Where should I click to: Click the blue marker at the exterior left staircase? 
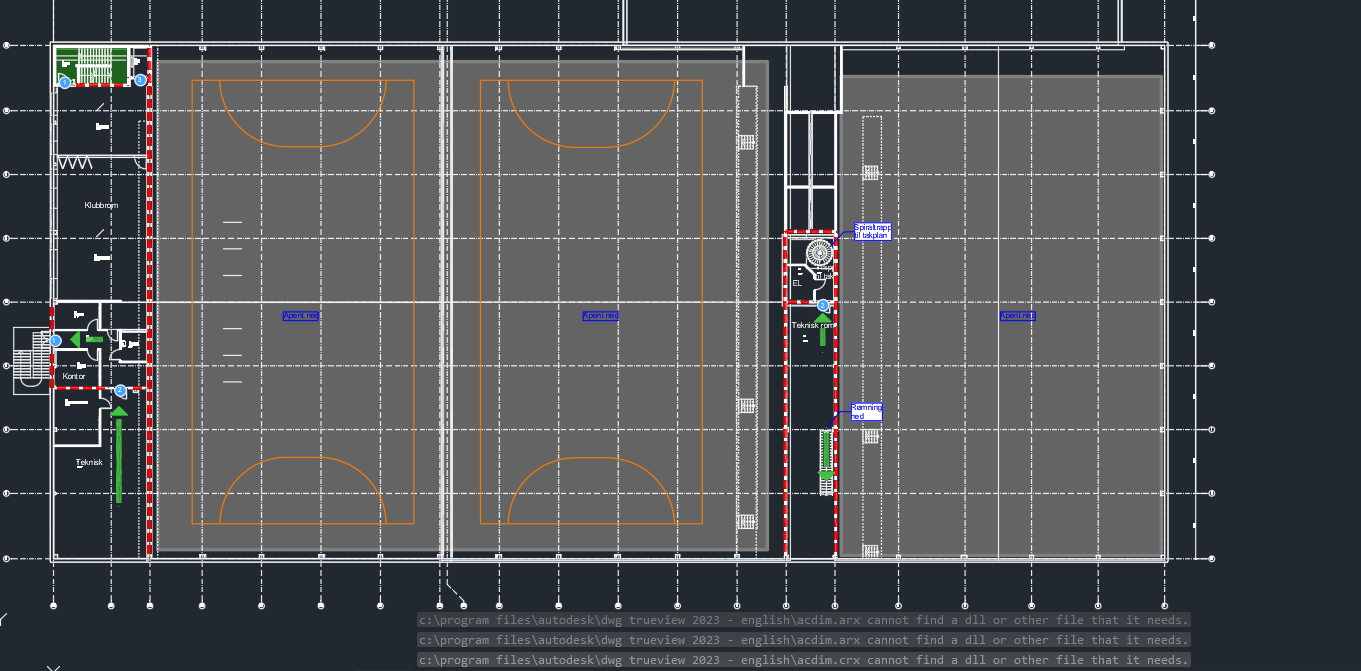click(56, 341)
